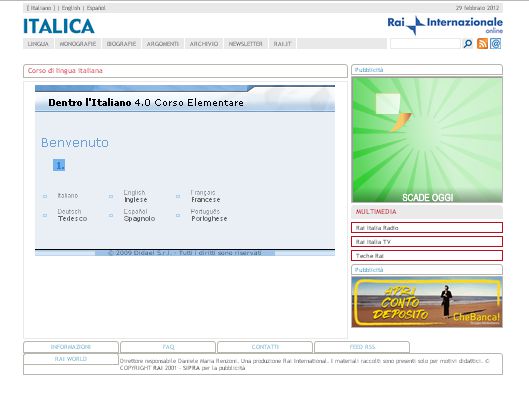This screenshot has width=529, height=396.
Task: Choose Français Francese course language
Action: [205, 196]
